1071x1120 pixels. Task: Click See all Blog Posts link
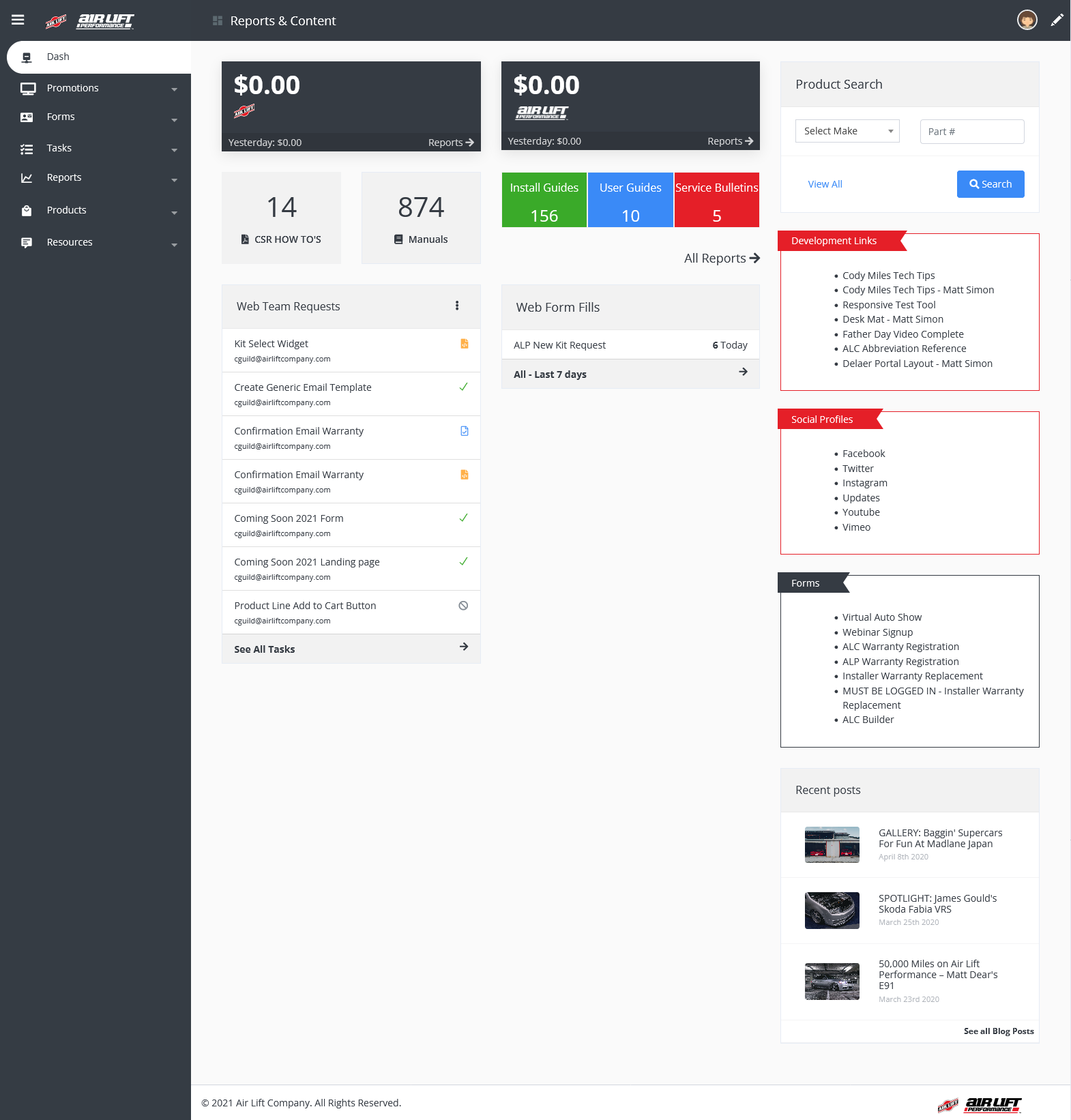coord(999,1031)
